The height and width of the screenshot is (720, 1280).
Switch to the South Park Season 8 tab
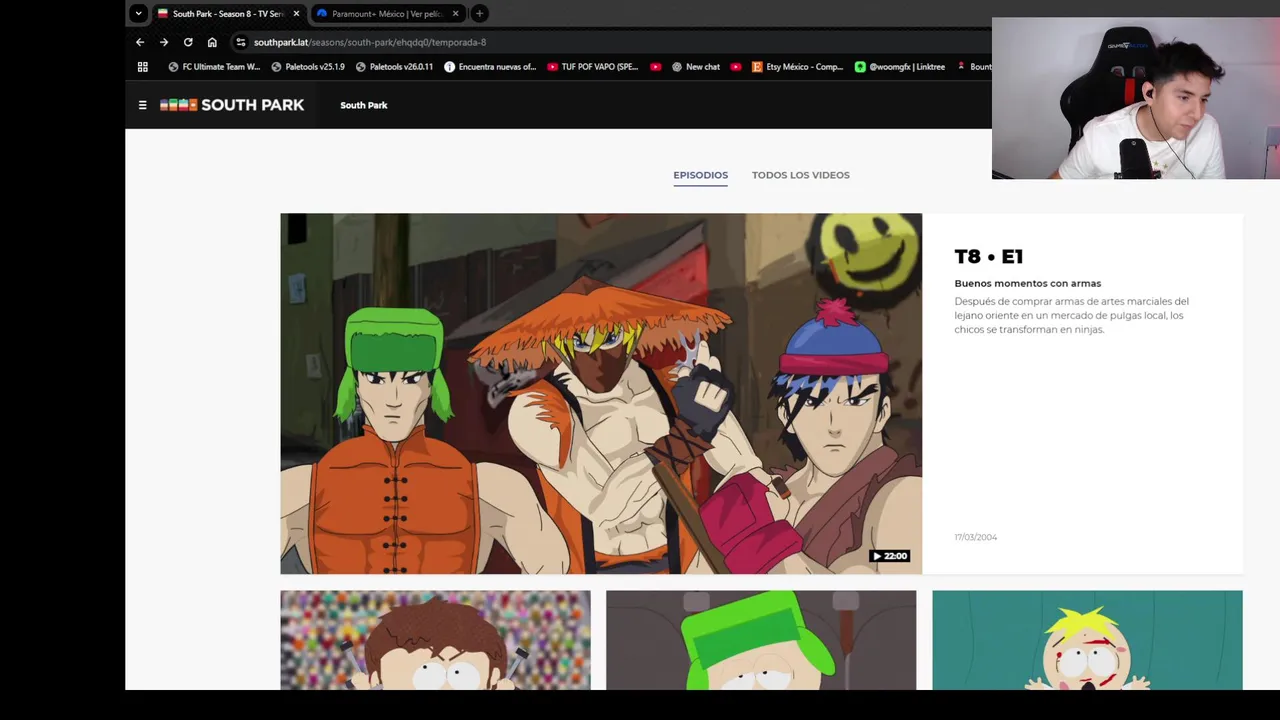tap(228, 14)
